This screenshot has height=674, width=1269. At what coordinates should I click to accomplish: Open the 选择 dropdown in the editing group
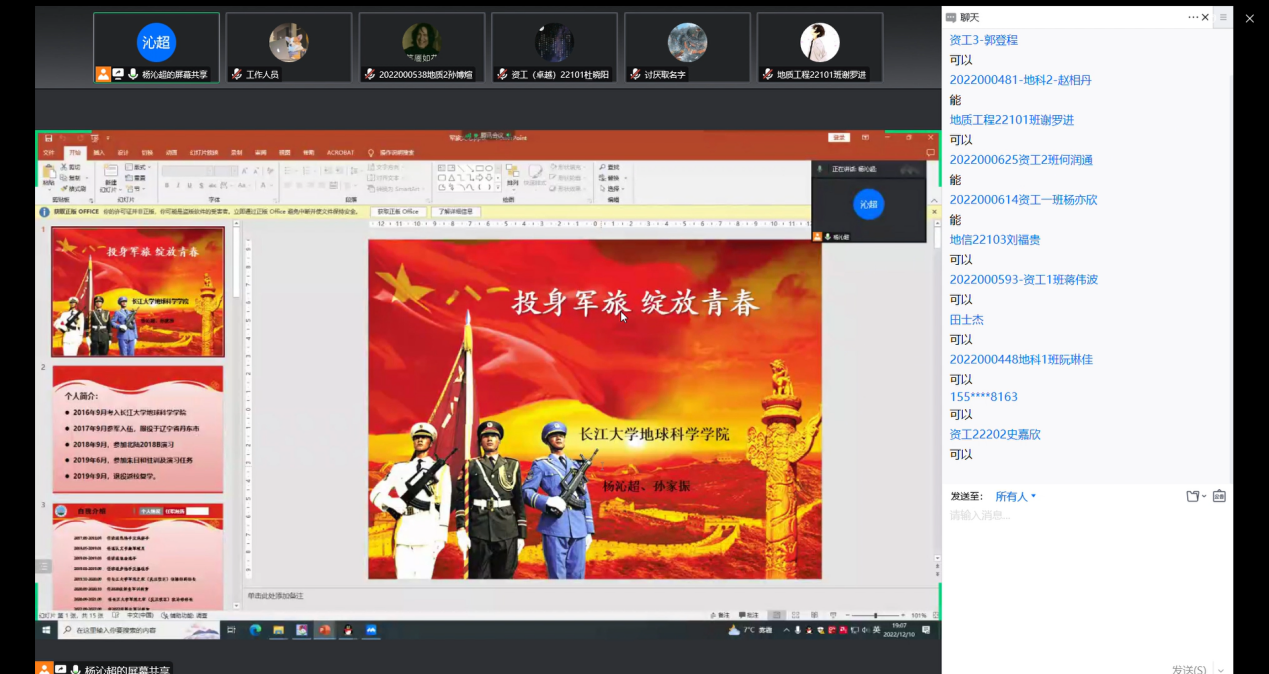[611, 188]
